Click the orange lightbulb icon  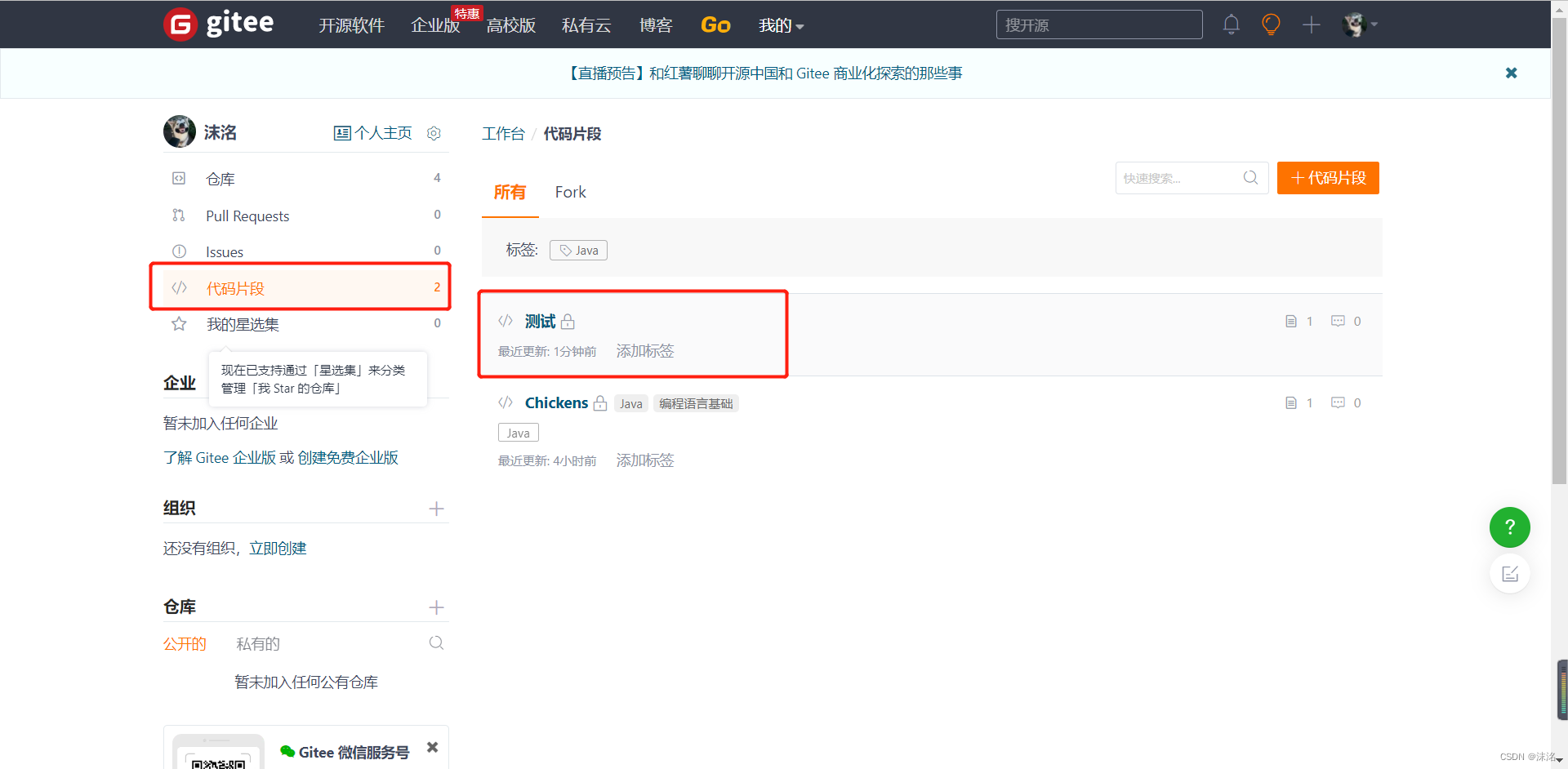(x=1271, y=24)
